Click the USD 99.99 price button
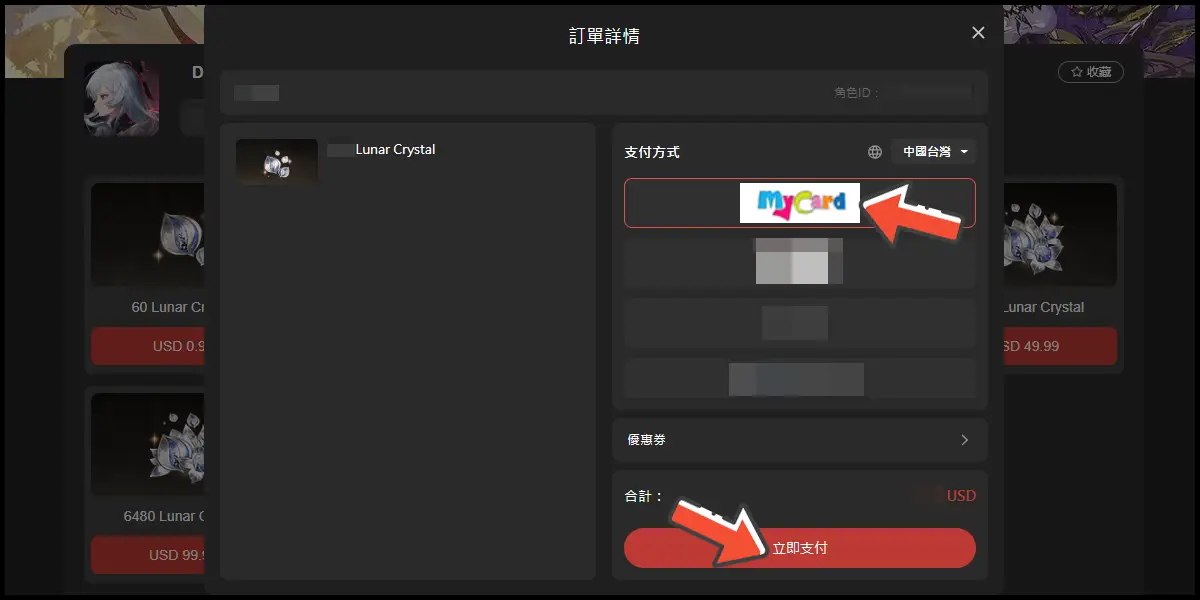This screenshot has height=600, width=1200. click(150, 555)
